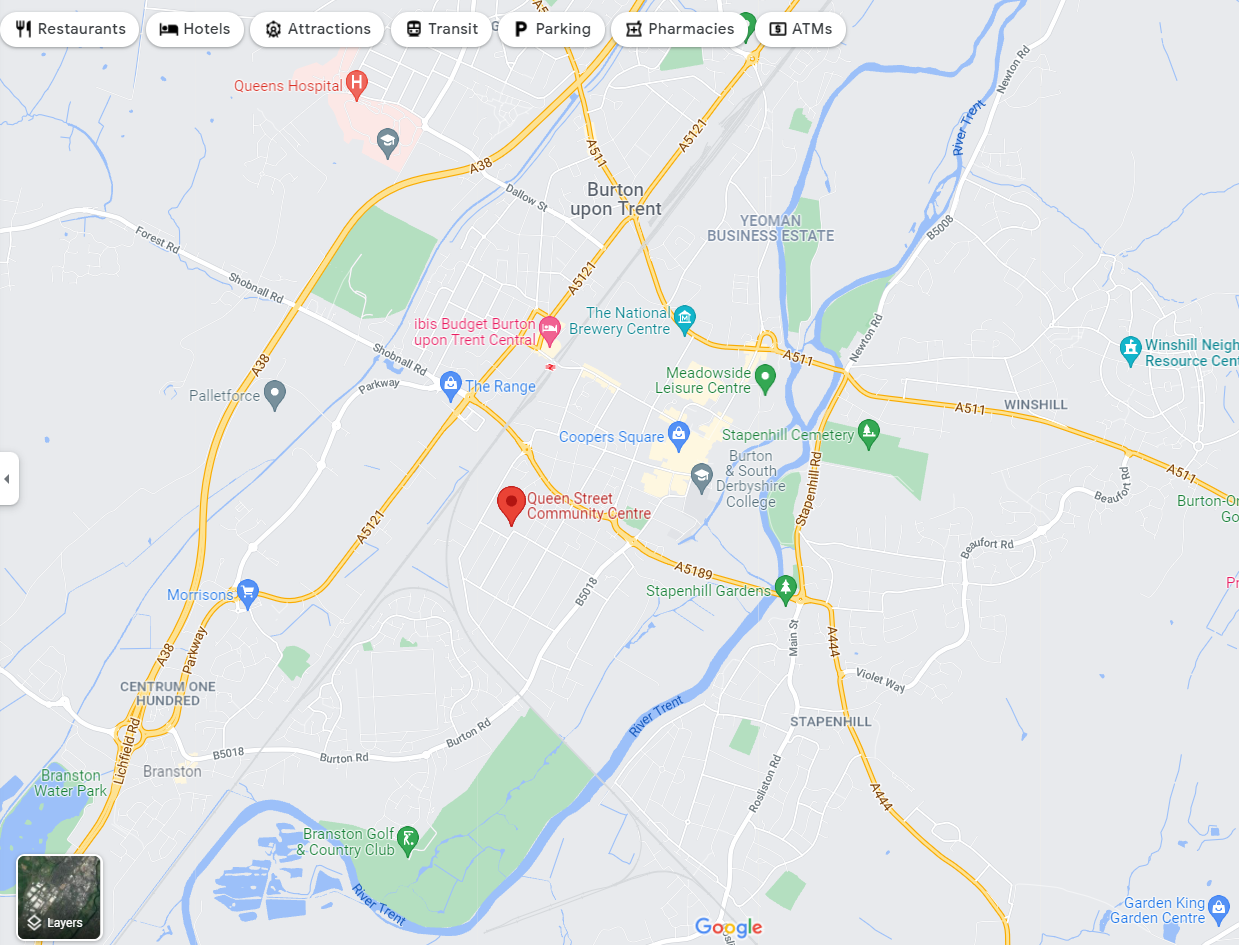Choose the Transit filter chip

click(441, 29)
